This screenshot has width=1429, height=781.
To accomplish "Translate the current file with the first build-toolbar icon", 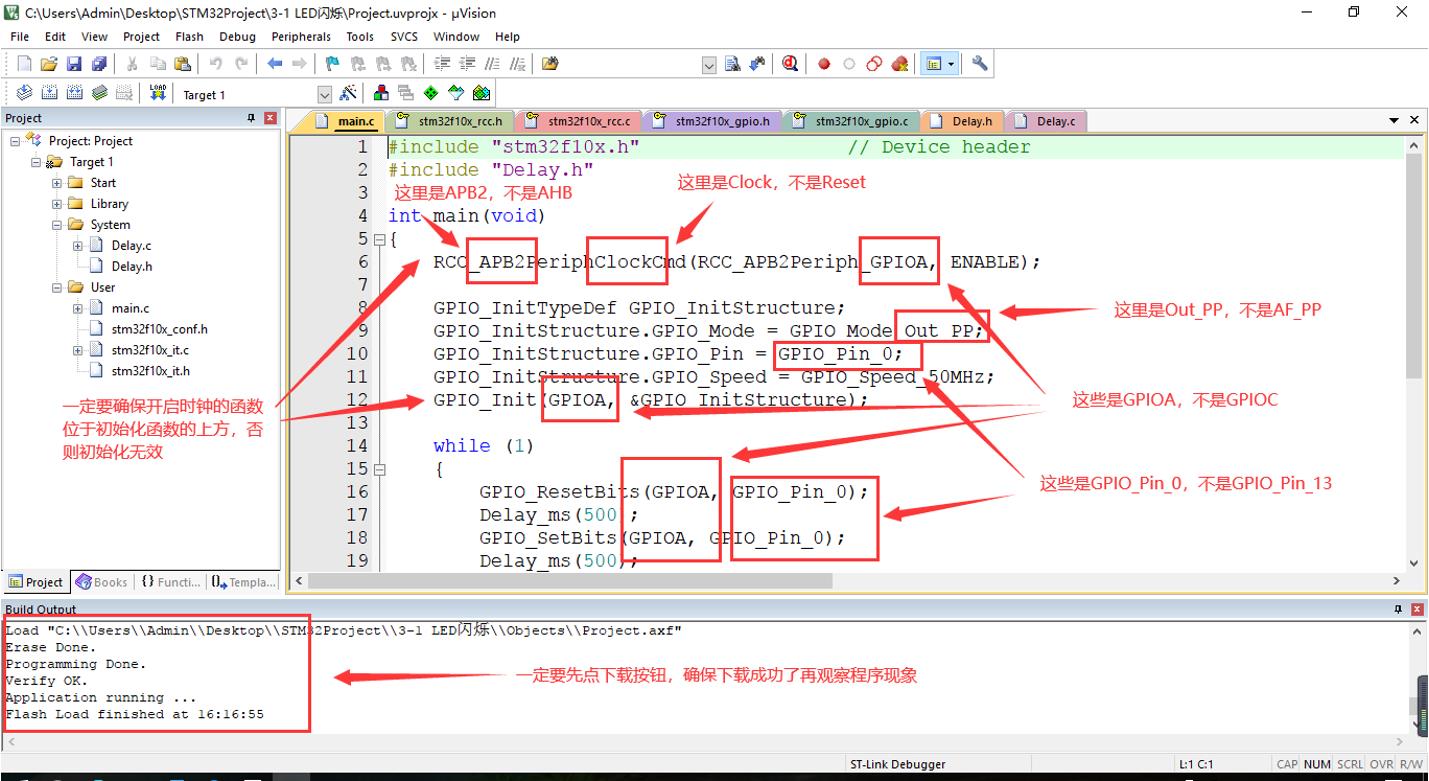I will (24, 93).
